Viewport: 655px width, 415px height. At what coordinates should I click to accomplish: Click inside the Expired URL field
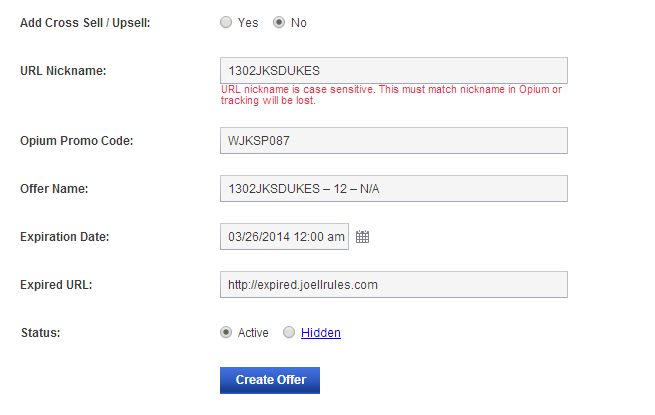(394, 285)
